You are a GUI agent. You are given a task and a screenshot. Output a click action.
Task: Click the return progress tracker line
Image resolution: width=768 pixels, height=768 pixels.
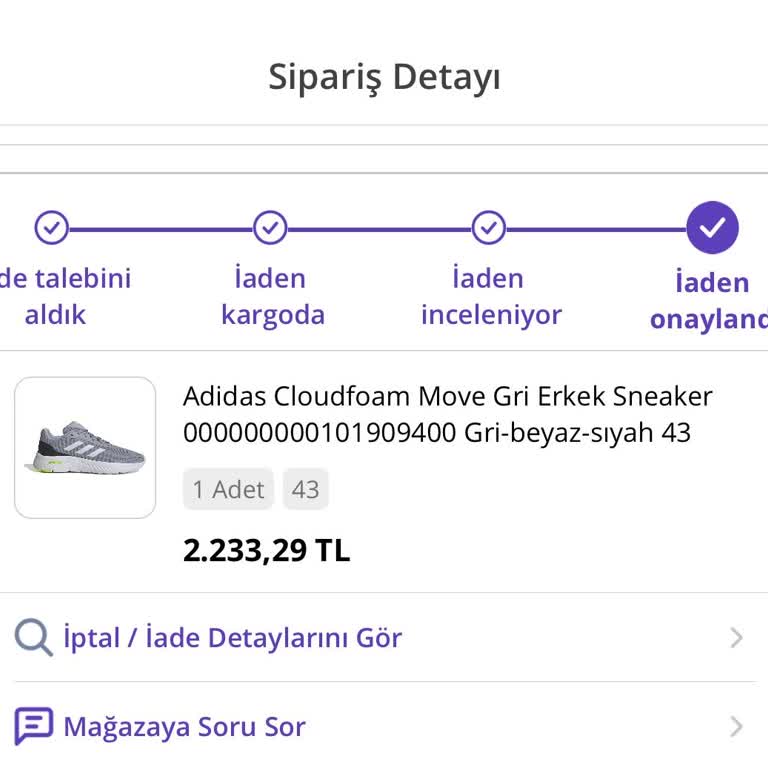[x=378, y=229]
